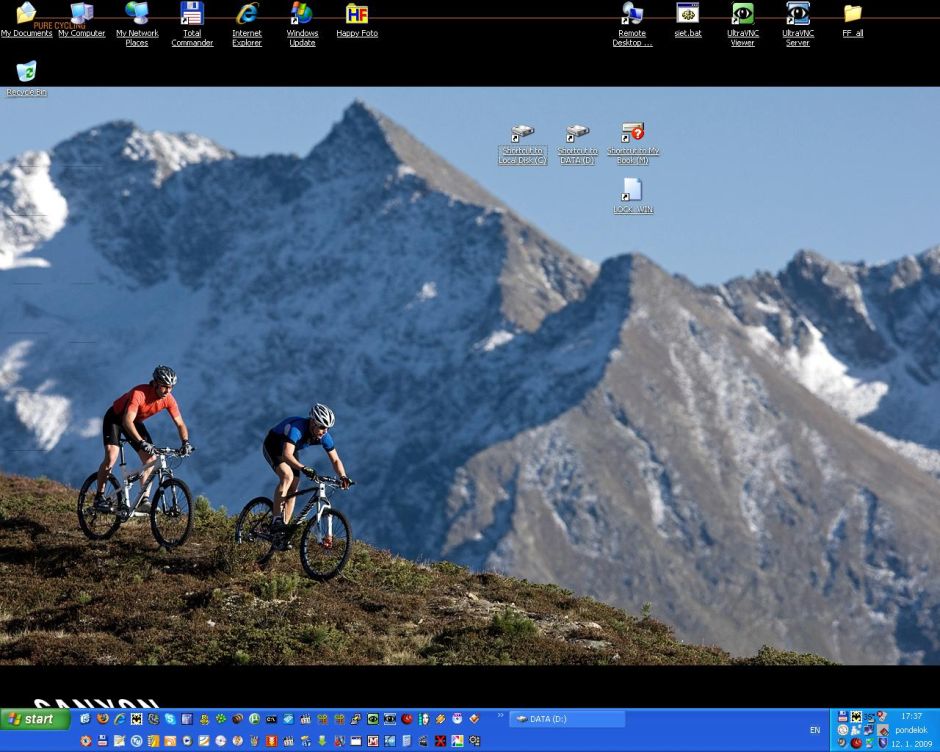This screenshot has width=940, height=752.
Task: Open the LOCK_WIN file icon
Action: pos(632,190)
